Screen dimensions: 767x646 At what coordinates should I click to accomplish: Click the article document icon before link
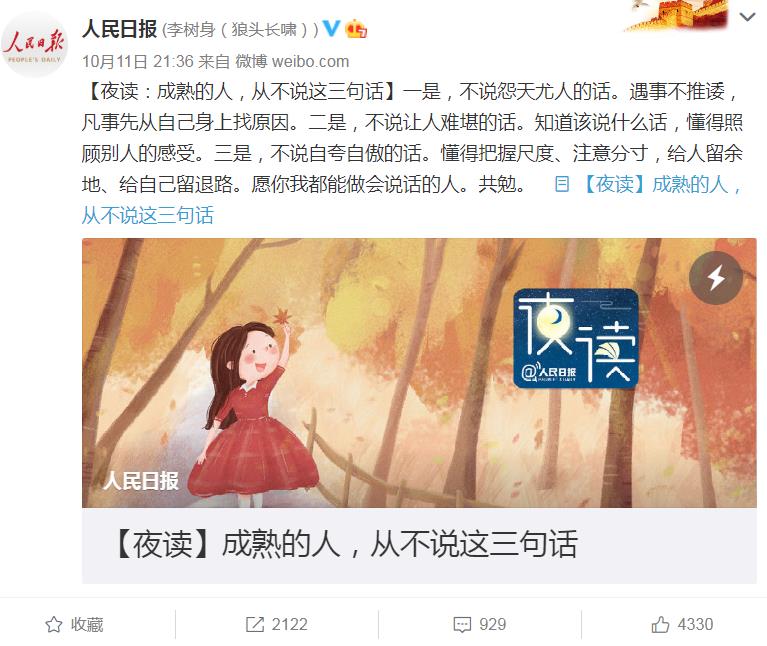point(562,184)
